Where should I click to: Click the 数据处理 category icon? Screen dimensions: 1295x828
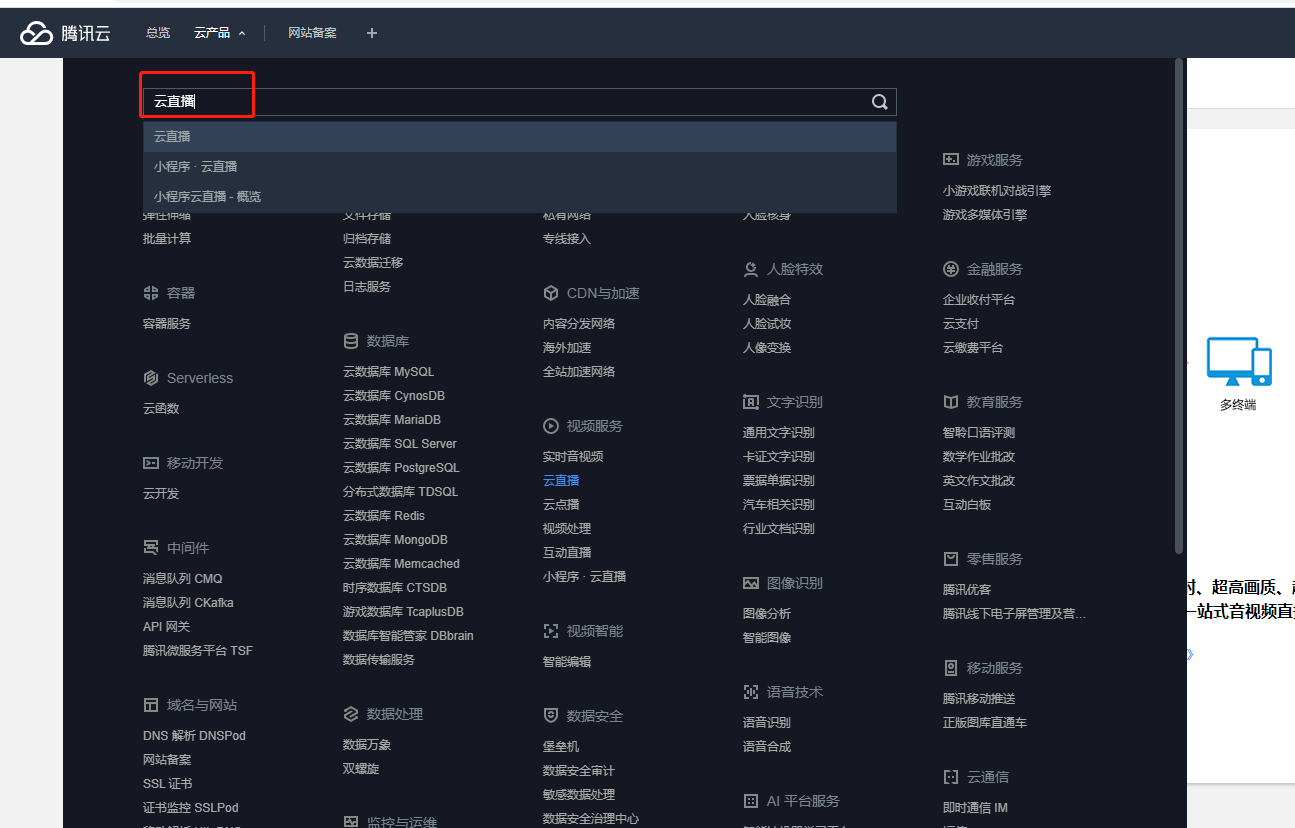click(351, 714)
